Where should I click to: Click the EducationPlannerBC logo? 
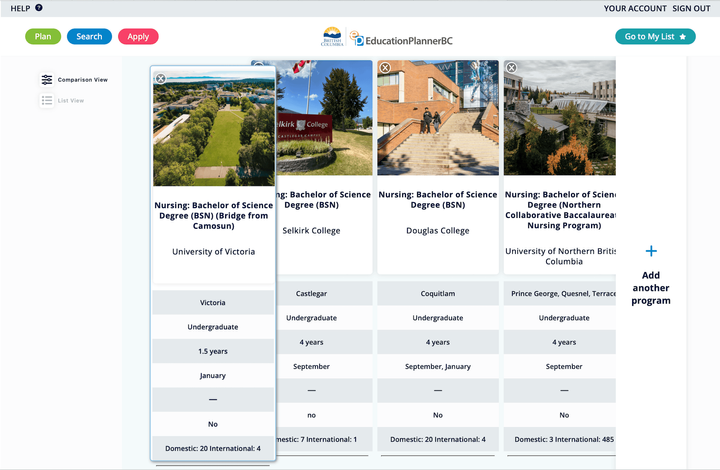coord(401,39)
